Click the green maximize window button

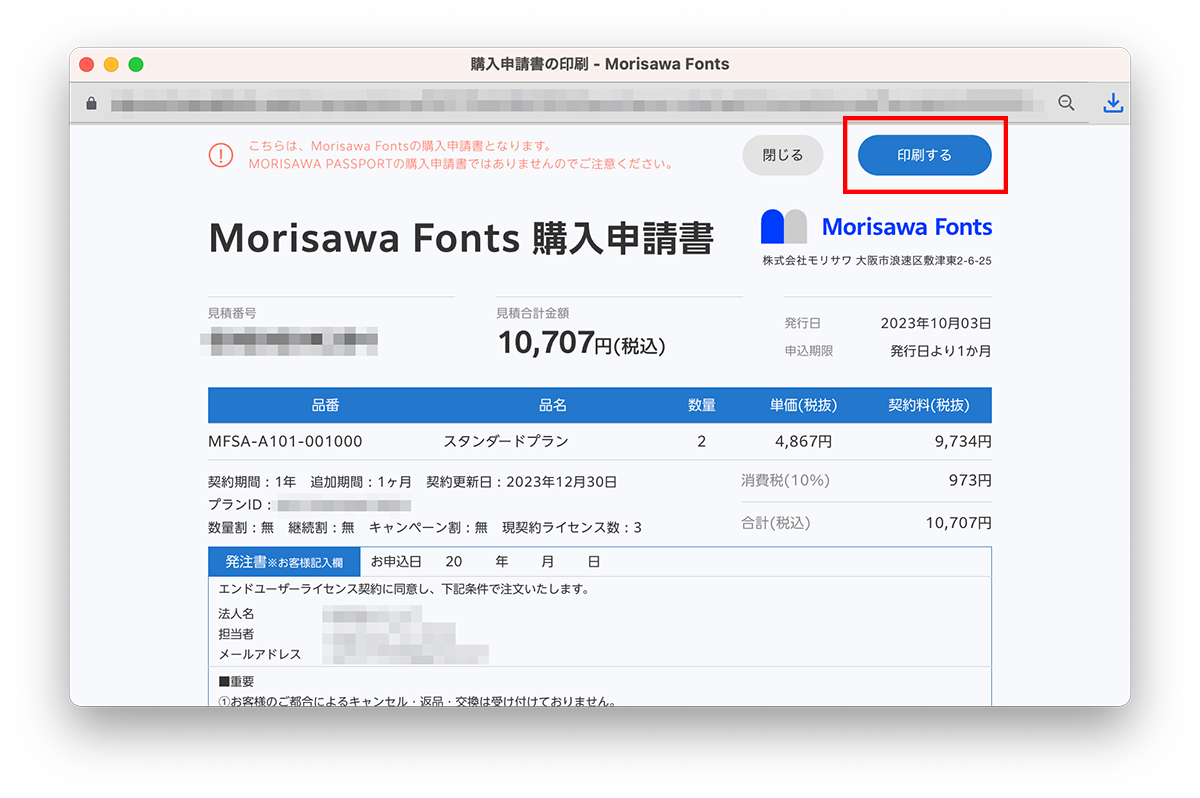click(136, 64)
